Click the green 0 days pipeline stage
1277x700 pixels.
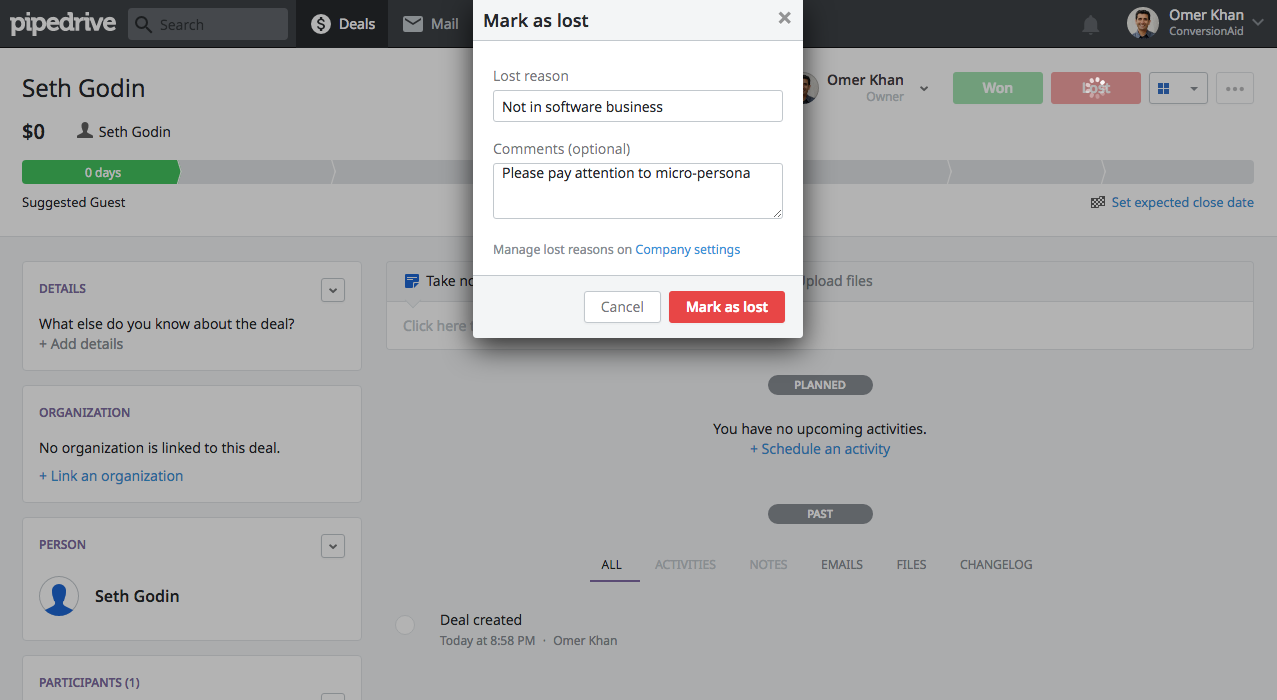[101, 172]
